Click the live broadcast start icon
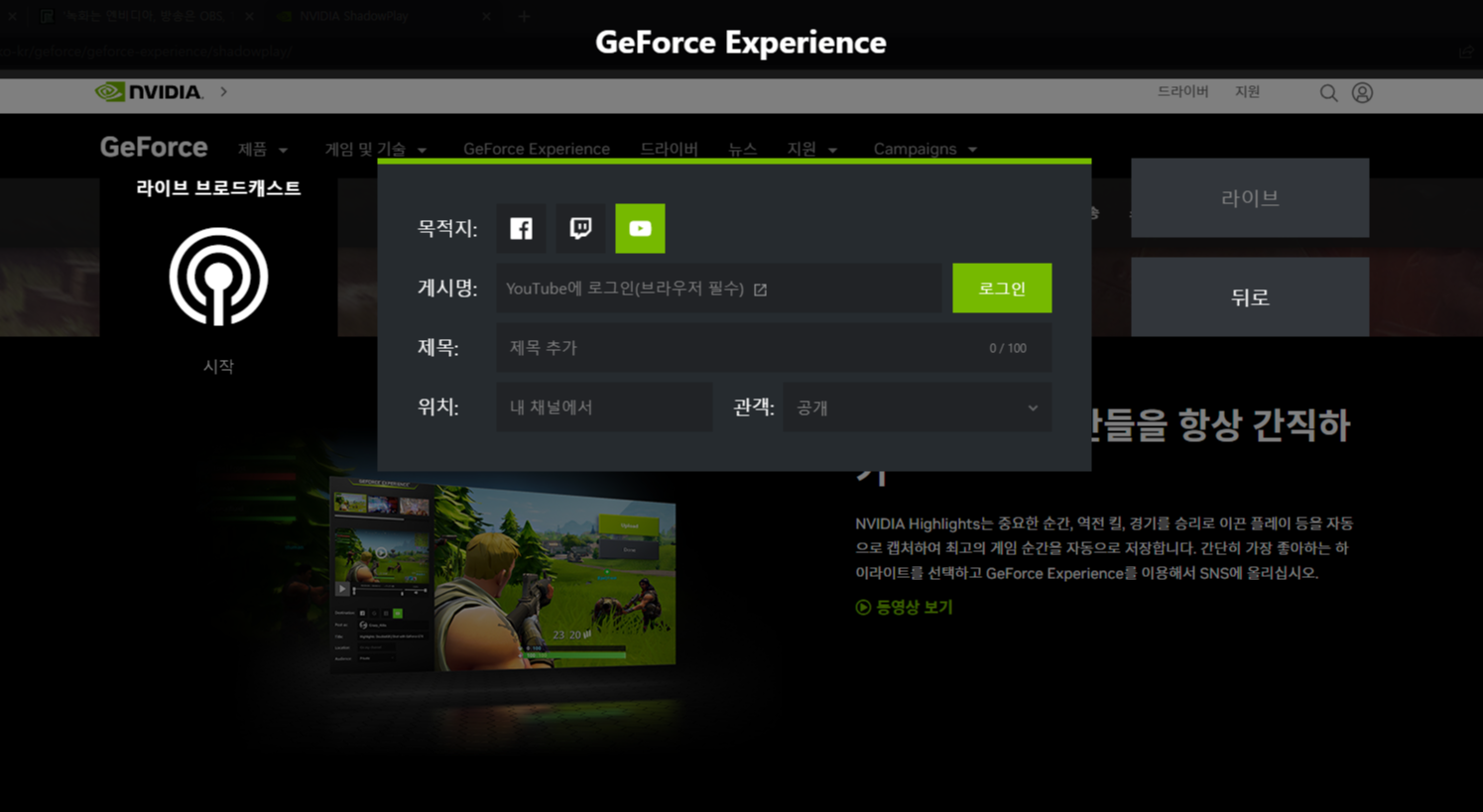The width and height of the screenshot is (1483, 812). [218, 277]
